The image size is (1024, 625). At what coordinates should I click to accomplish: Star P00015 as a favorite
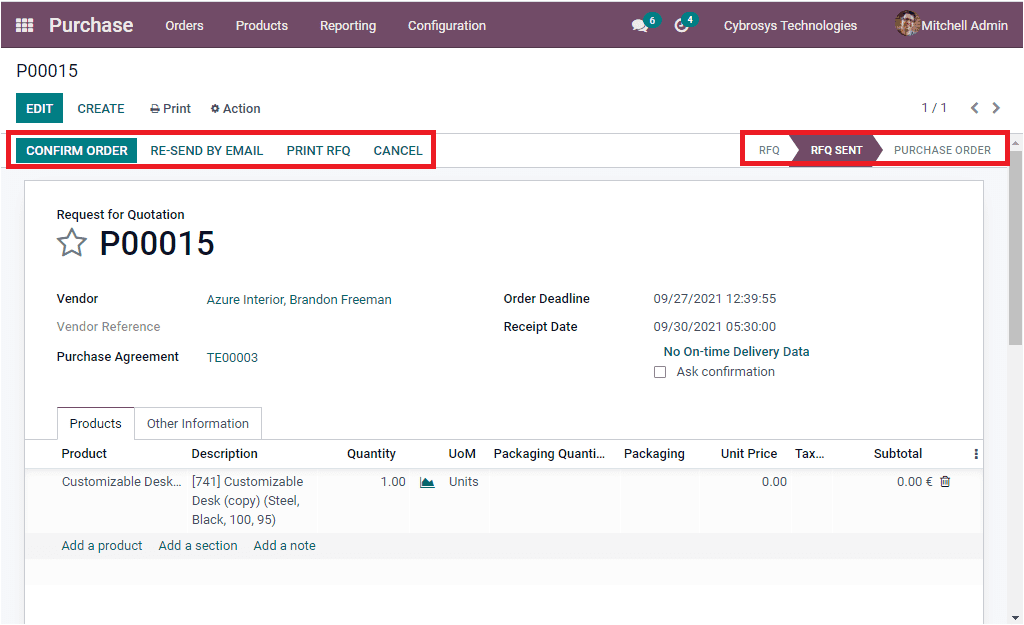click(x=71, y=242)
